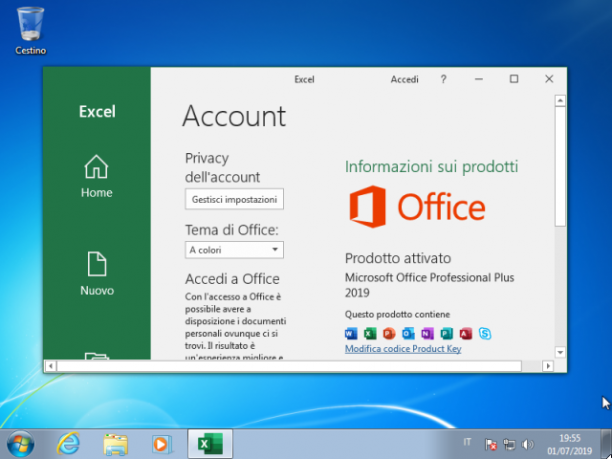Click the Skype icon in product list
612x459 pixels.
click(485, 333)
